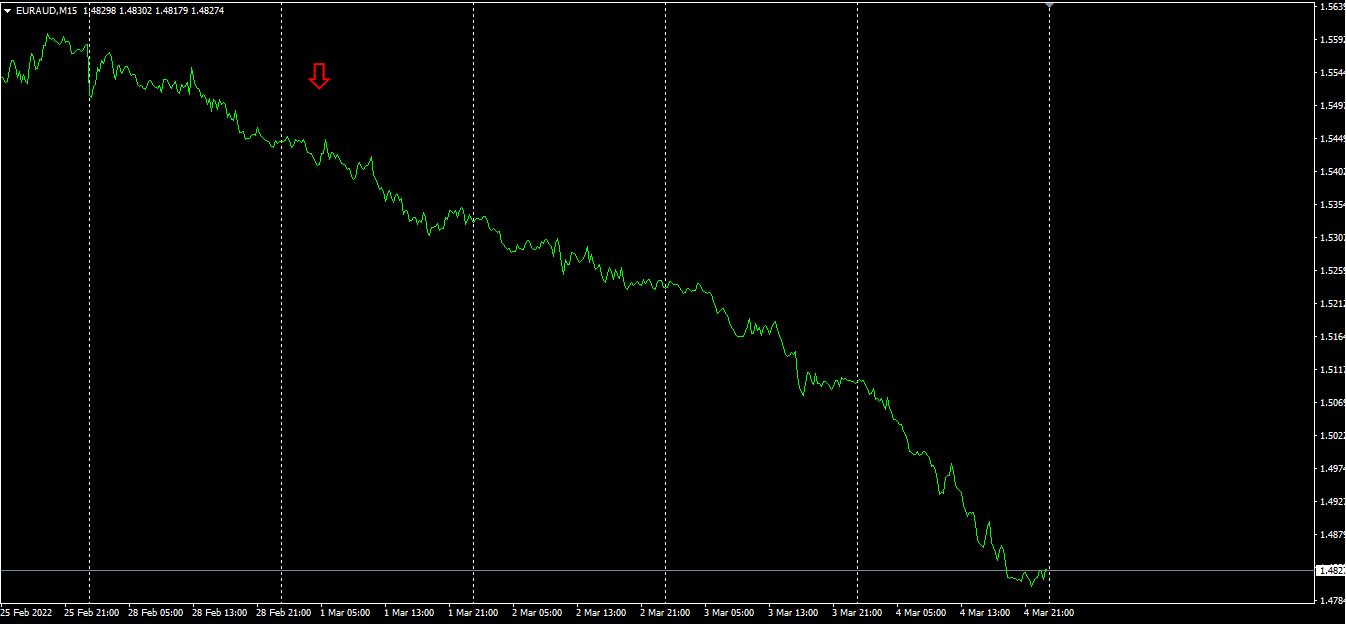This screenshot has height=624, width=1346.
Task: Click the 28 Feb 05:00 time label
Action: [x=156, y=612]
